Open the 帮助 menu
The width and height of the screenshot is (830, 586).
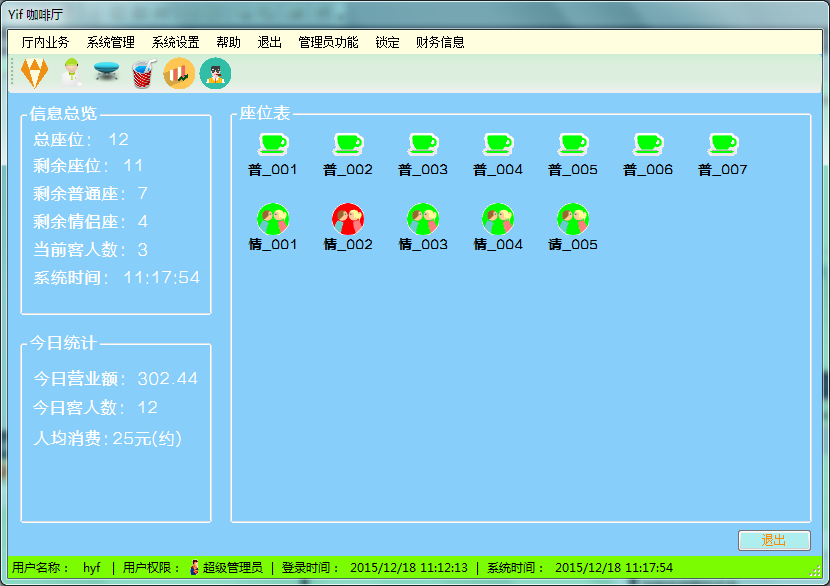(228, 42)
